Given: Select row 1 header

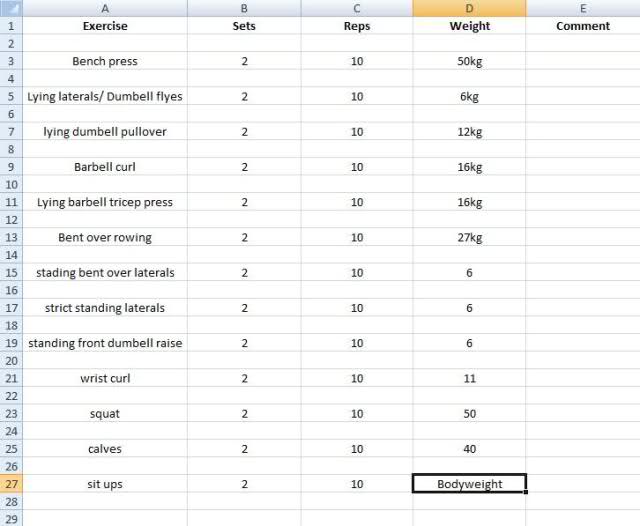Looking at the screenshot, I should pyautogui.click(x=11, y=26).
